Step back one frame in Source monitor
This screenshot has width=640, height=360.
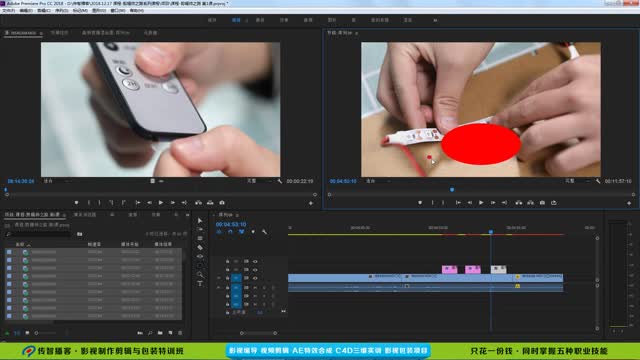pyautogui.click(x=149, y=202)
